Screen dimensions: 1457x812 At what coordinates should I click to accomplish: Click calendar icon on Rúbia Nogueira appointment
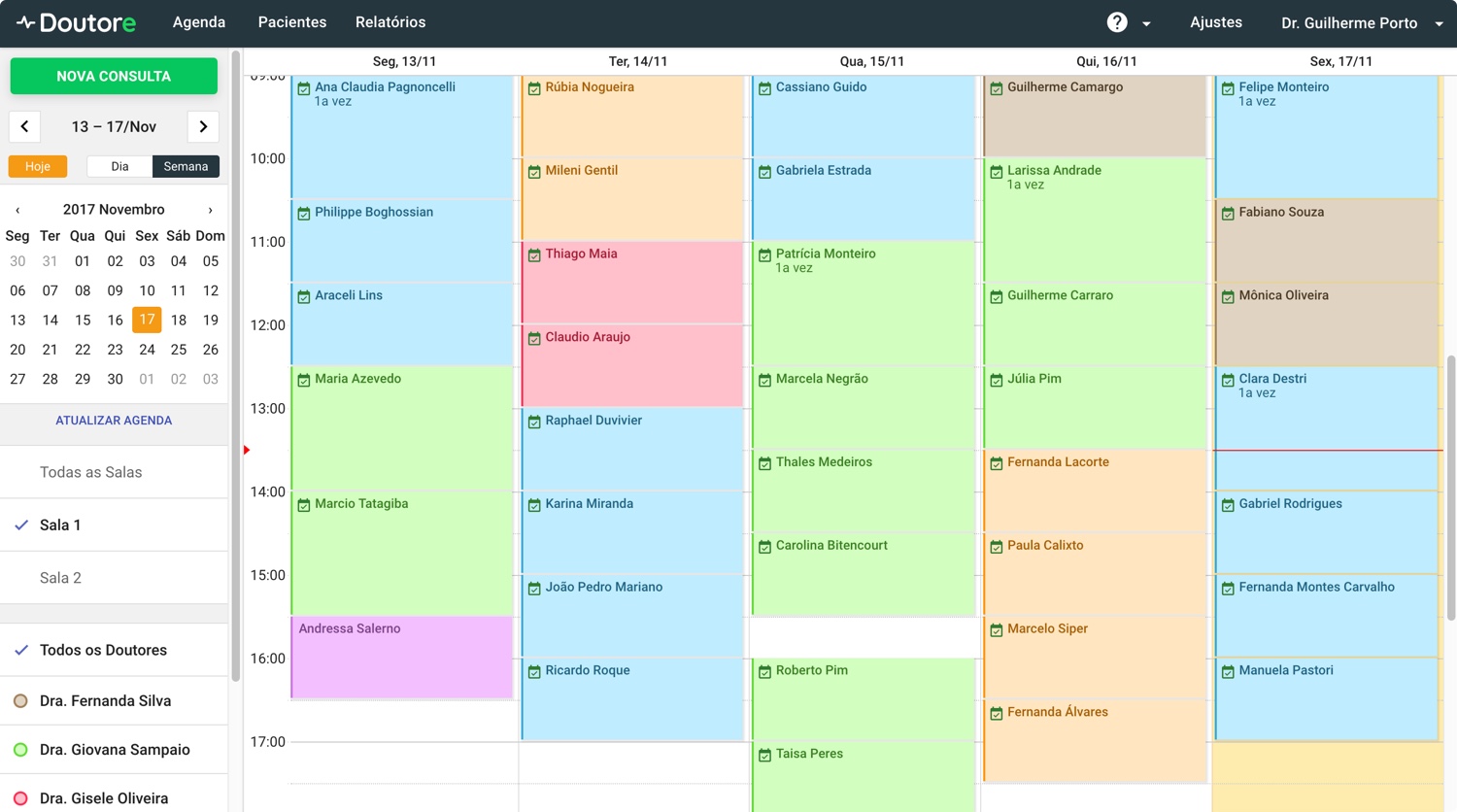534,88
